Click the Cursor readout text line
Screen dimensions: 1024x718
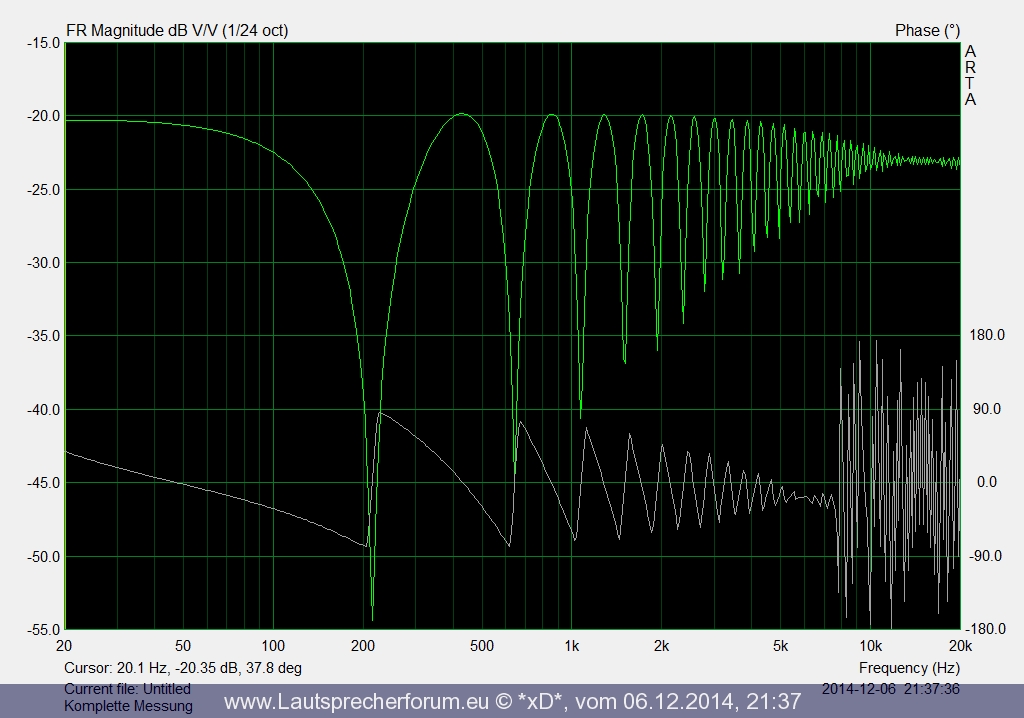pyautogui.click(x=183, y=667)
